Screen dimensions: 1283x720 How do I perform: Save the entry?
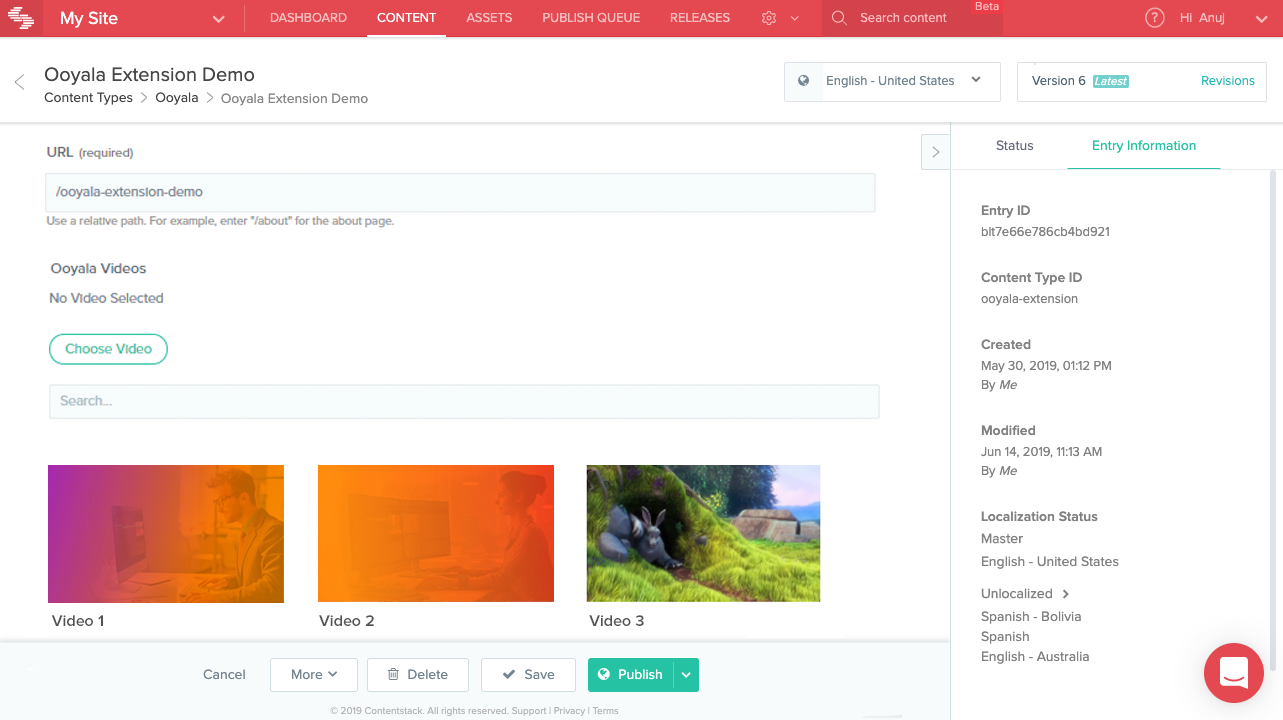[528, 675]
